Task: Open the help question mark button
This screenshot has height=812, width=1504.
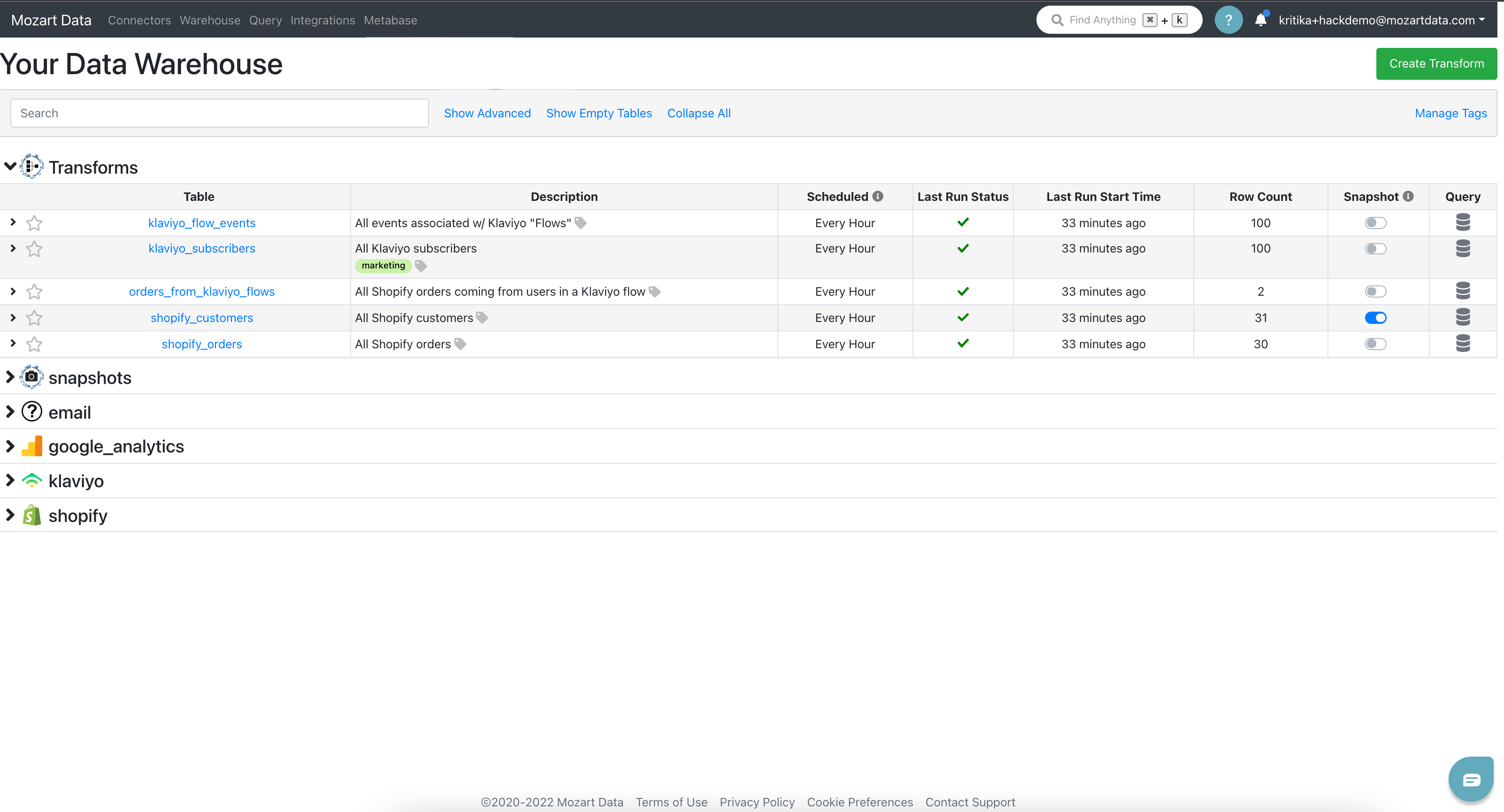Action: (1228, 20)
